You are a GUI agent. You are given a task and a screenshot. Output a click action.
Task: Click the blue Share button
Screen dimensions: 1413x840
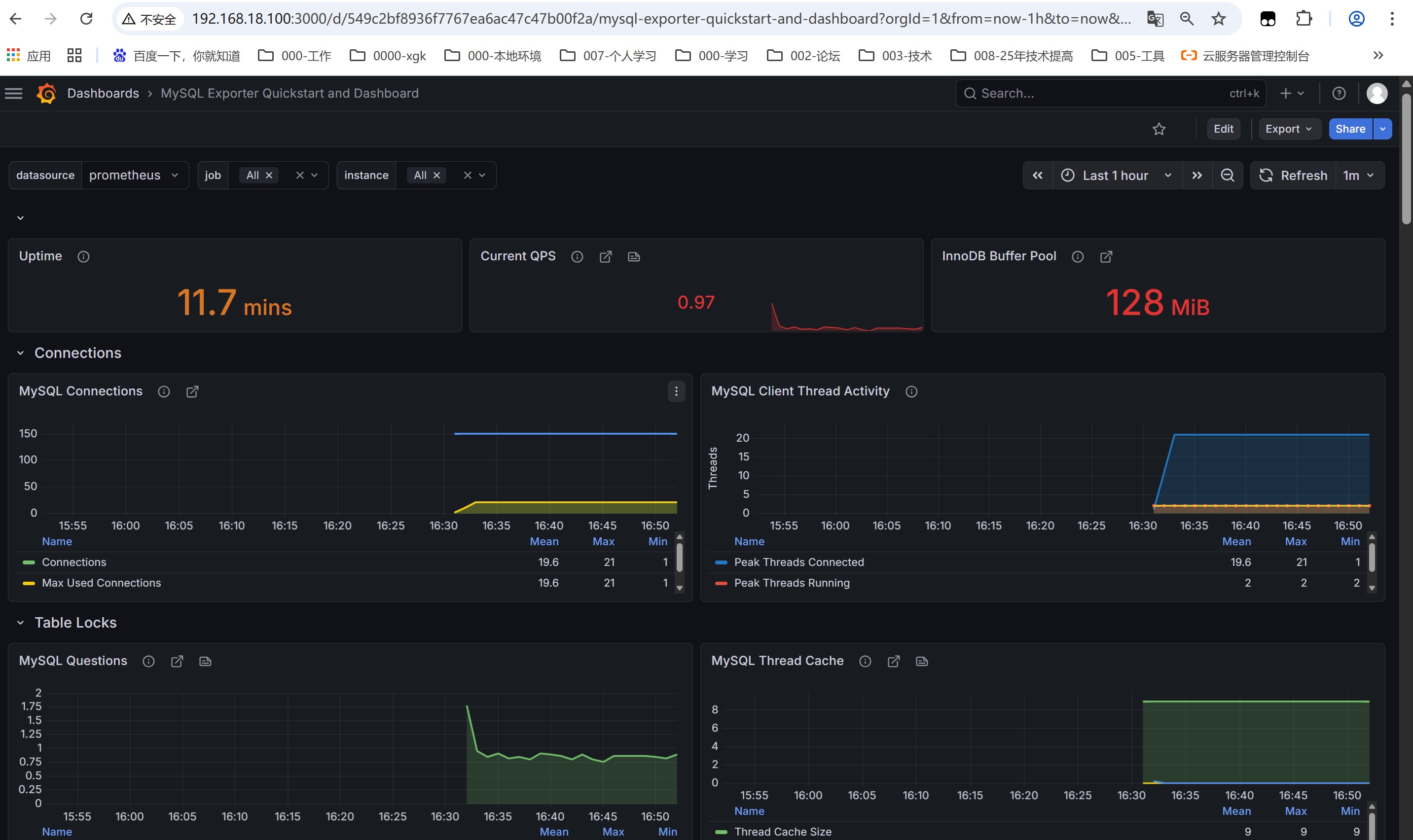click(1349, 129)
